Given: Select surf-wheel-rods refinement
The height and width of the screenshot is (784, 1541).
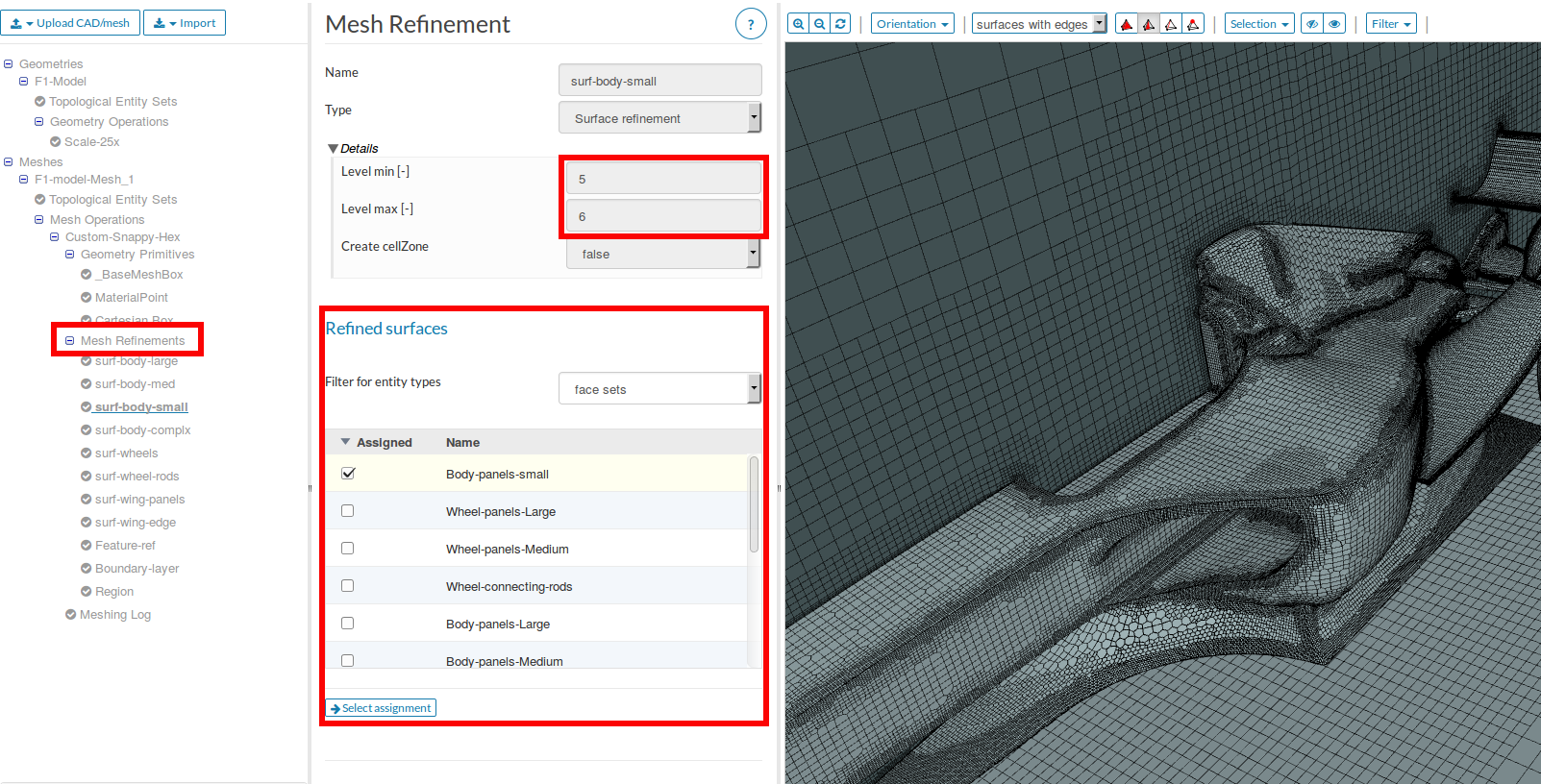Looking at the screenshot, I should (x=137, y=477).
